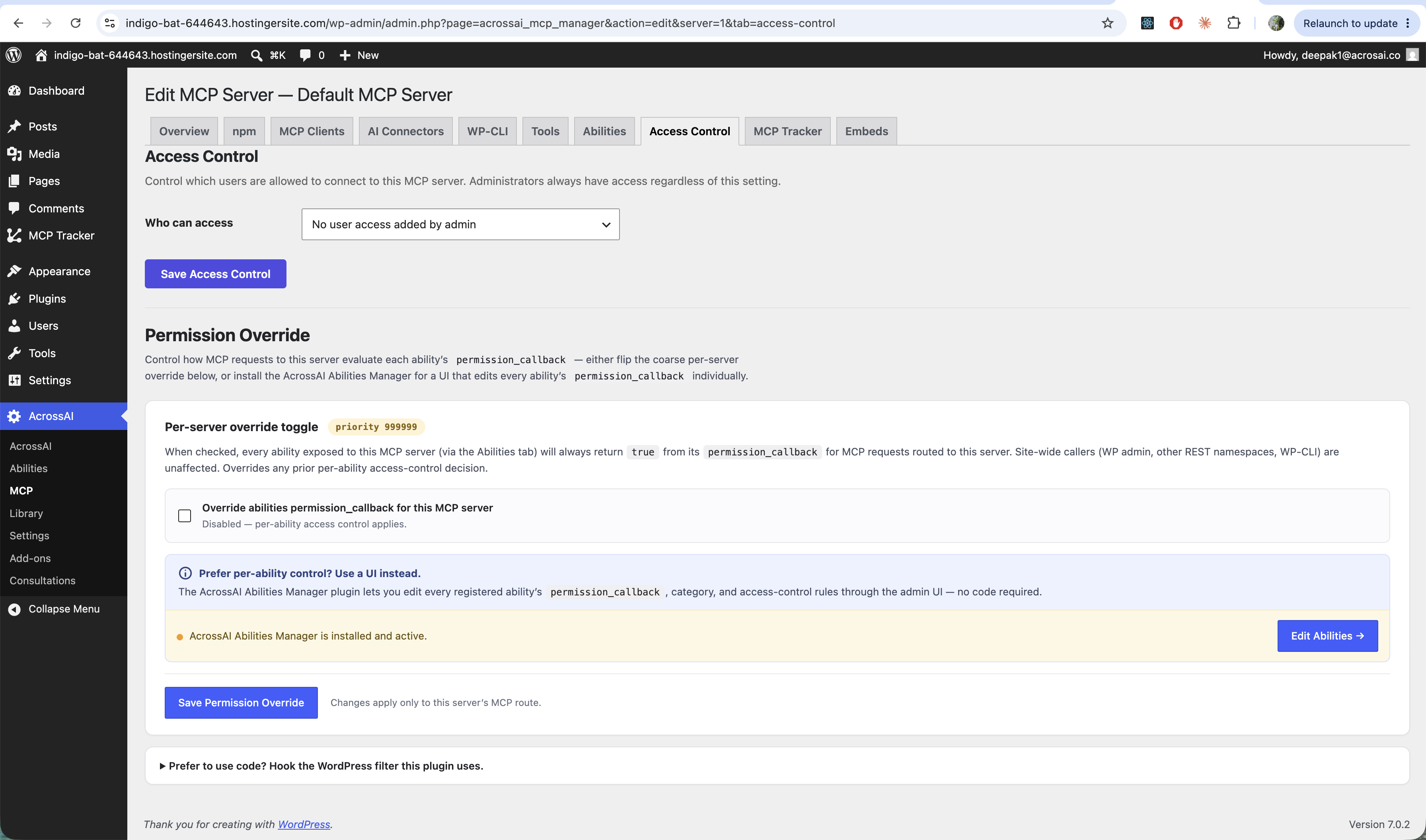Expand 'Prefer to use code?' section
This screenshot has width=1426, height=840.
point(321,766)
